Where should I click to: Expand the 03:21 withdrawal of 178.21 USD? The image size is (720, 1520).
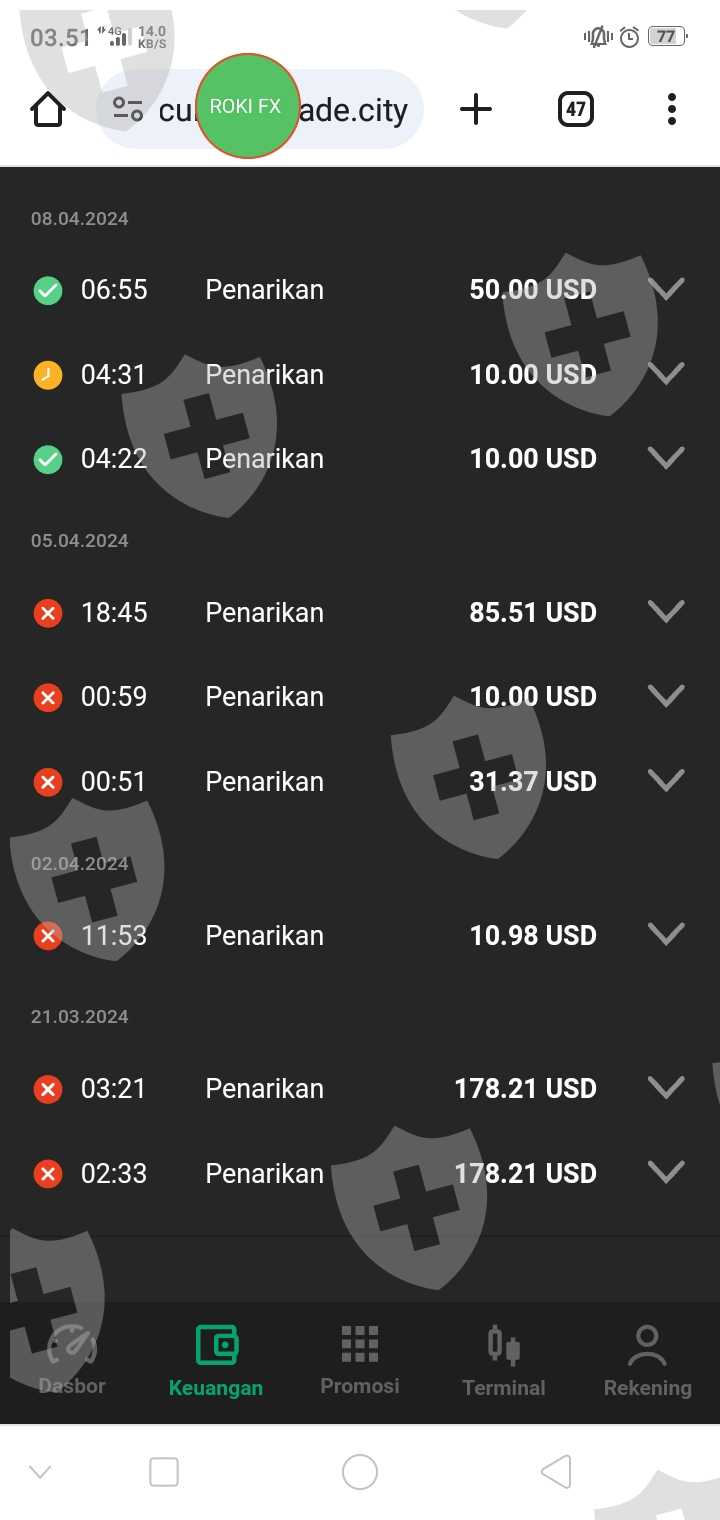point(666,1087)
